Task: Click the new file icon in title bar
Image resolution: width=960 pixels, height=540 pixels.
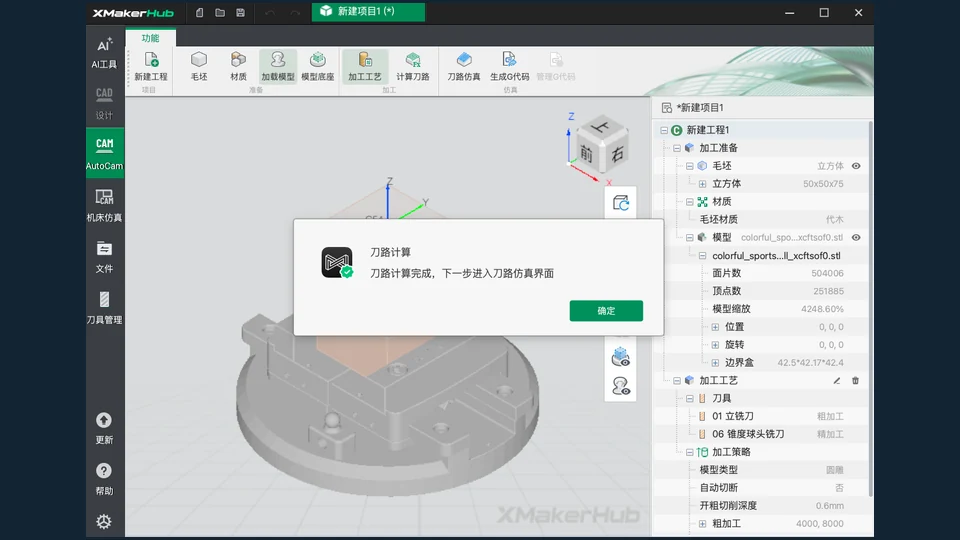Action: (x=200, y=12)
